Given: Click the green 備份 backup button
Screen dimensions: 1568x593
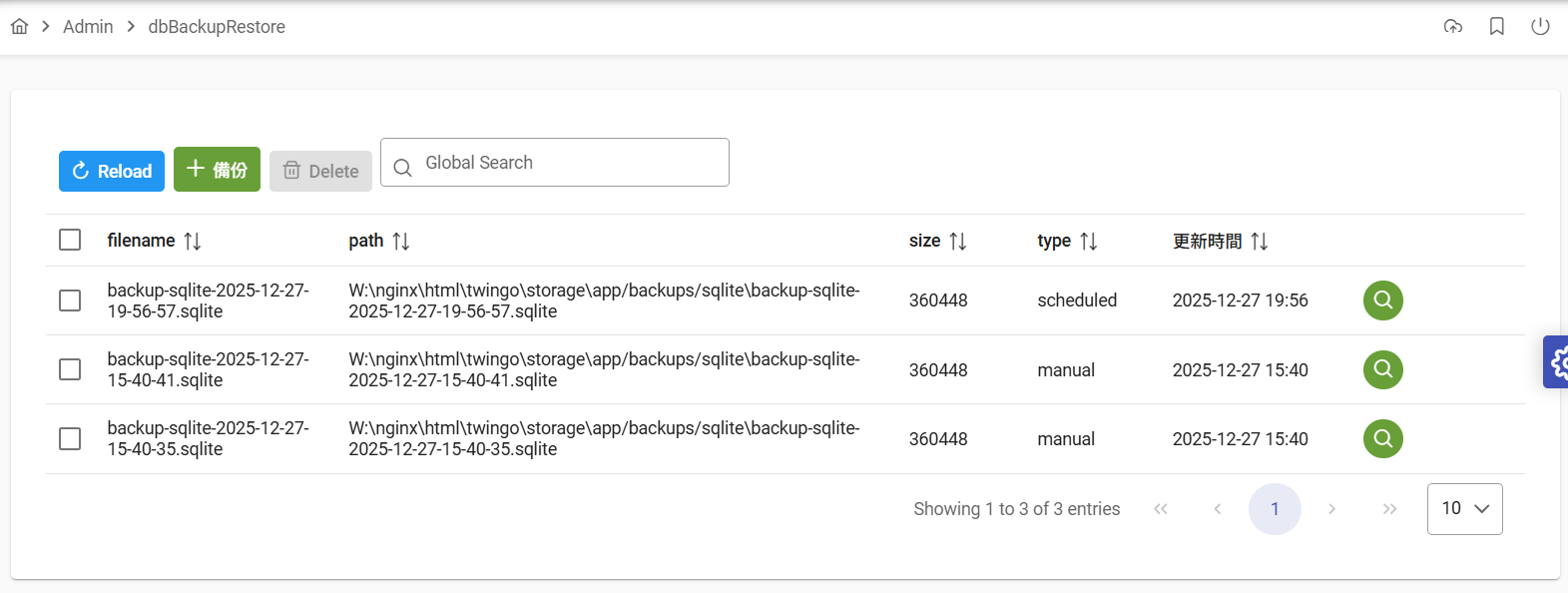Looking at the screenshot, I should pyautogui.click(x=217, y=170).
